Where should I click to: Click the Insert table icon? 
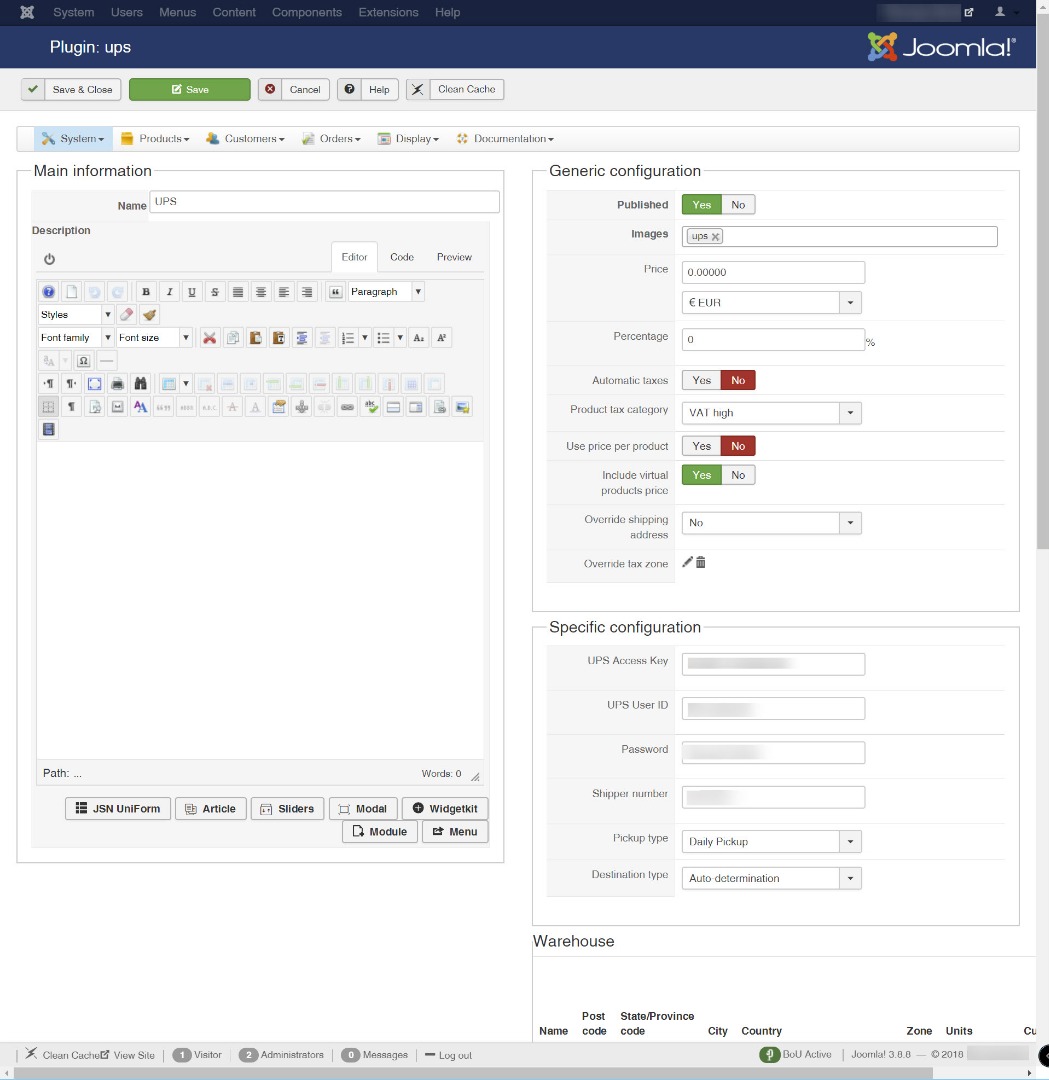click(x=169, y=384)
